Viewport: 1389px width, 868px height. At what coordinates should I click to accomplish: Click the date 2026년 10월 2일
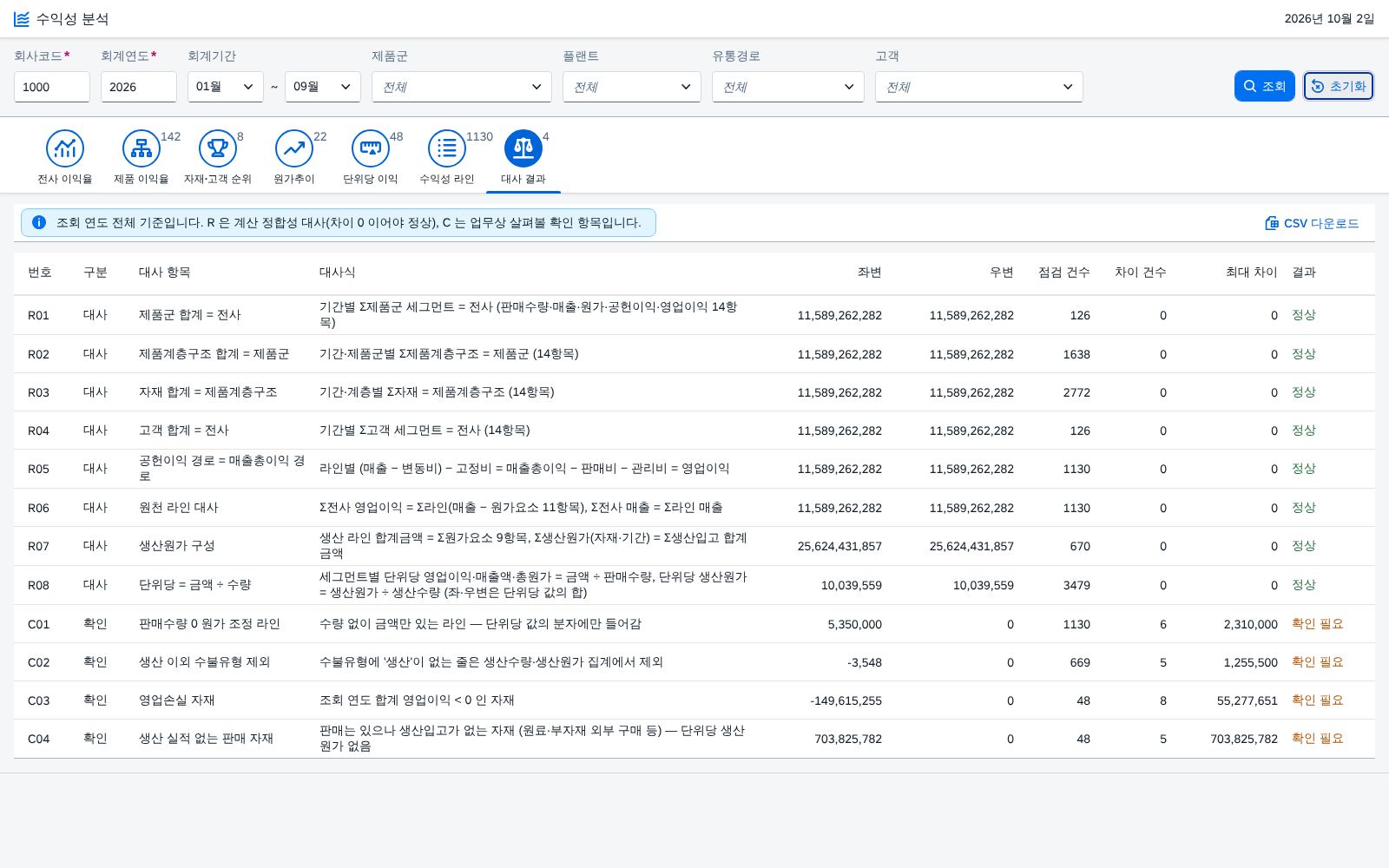1329,19
